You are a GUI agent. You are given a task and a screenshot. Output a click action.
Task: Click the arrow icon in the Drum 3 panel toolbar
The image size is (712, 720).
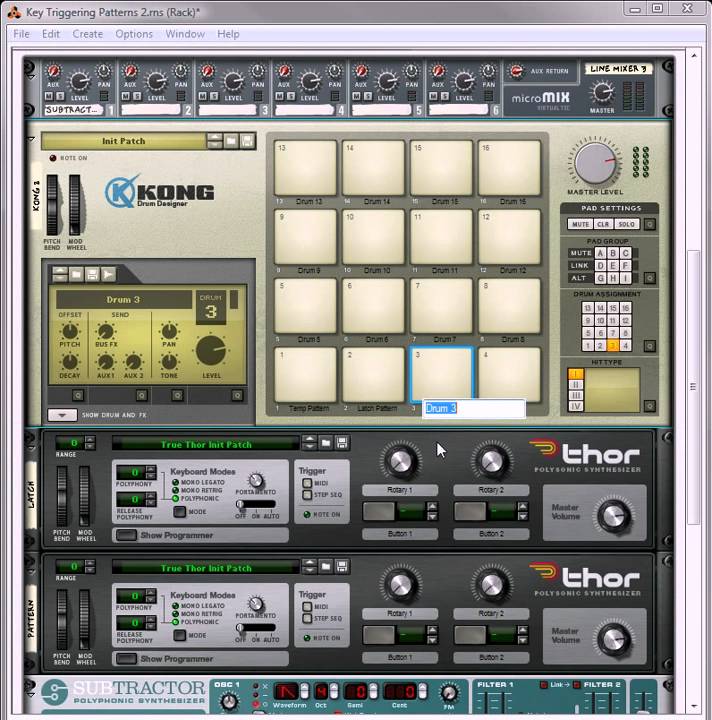click(108, 274)
